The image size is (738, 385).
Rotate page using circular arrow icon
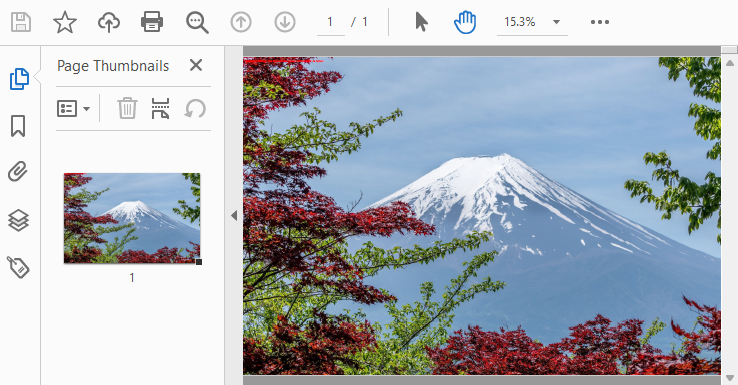(195, 109)
